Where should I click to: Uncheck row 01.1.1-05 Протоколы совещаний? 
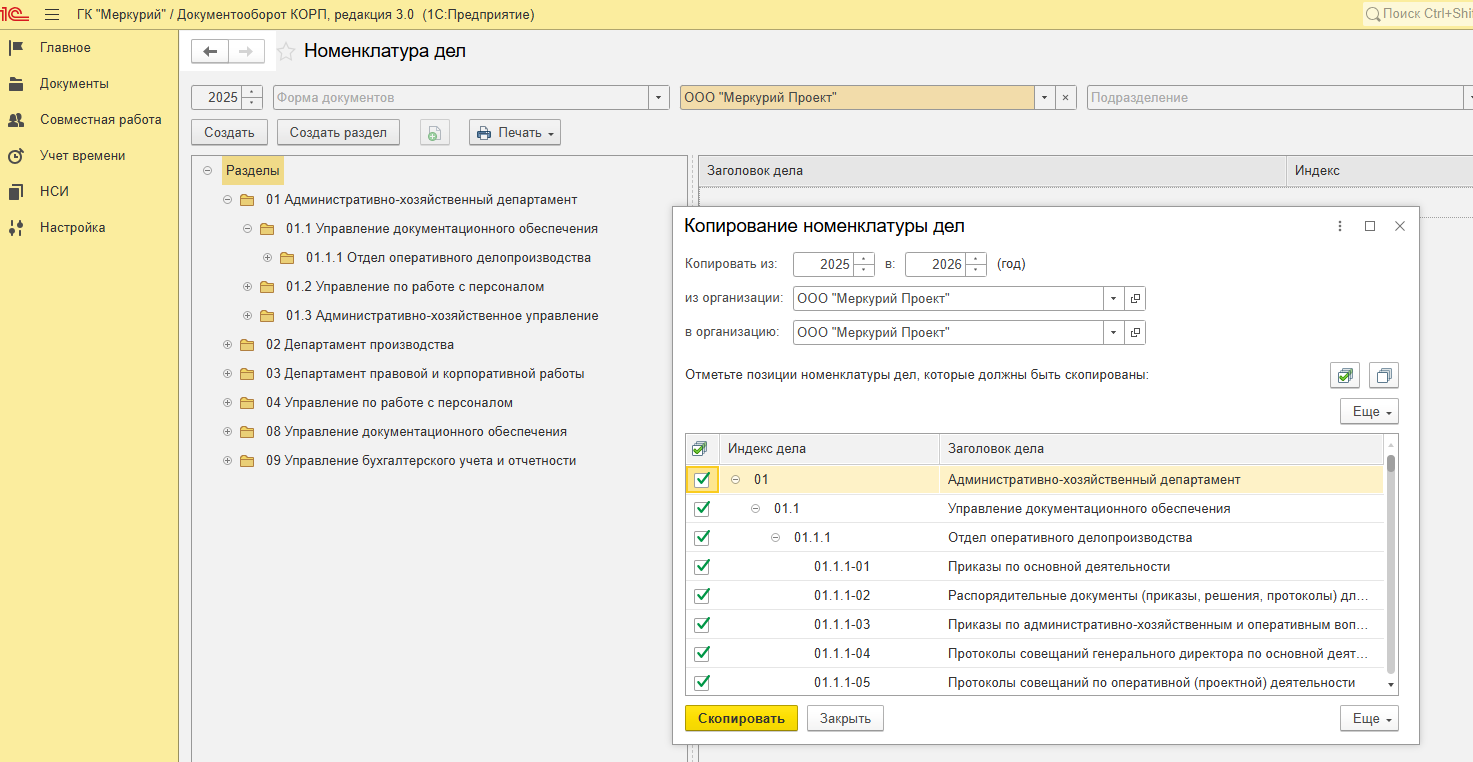[702, 683]
